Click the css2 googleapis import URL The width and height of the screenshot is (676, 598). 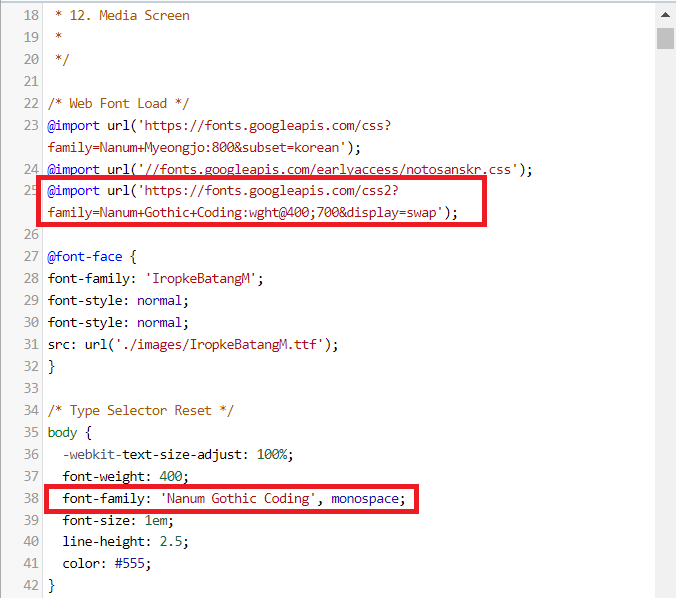coord(271,191)
